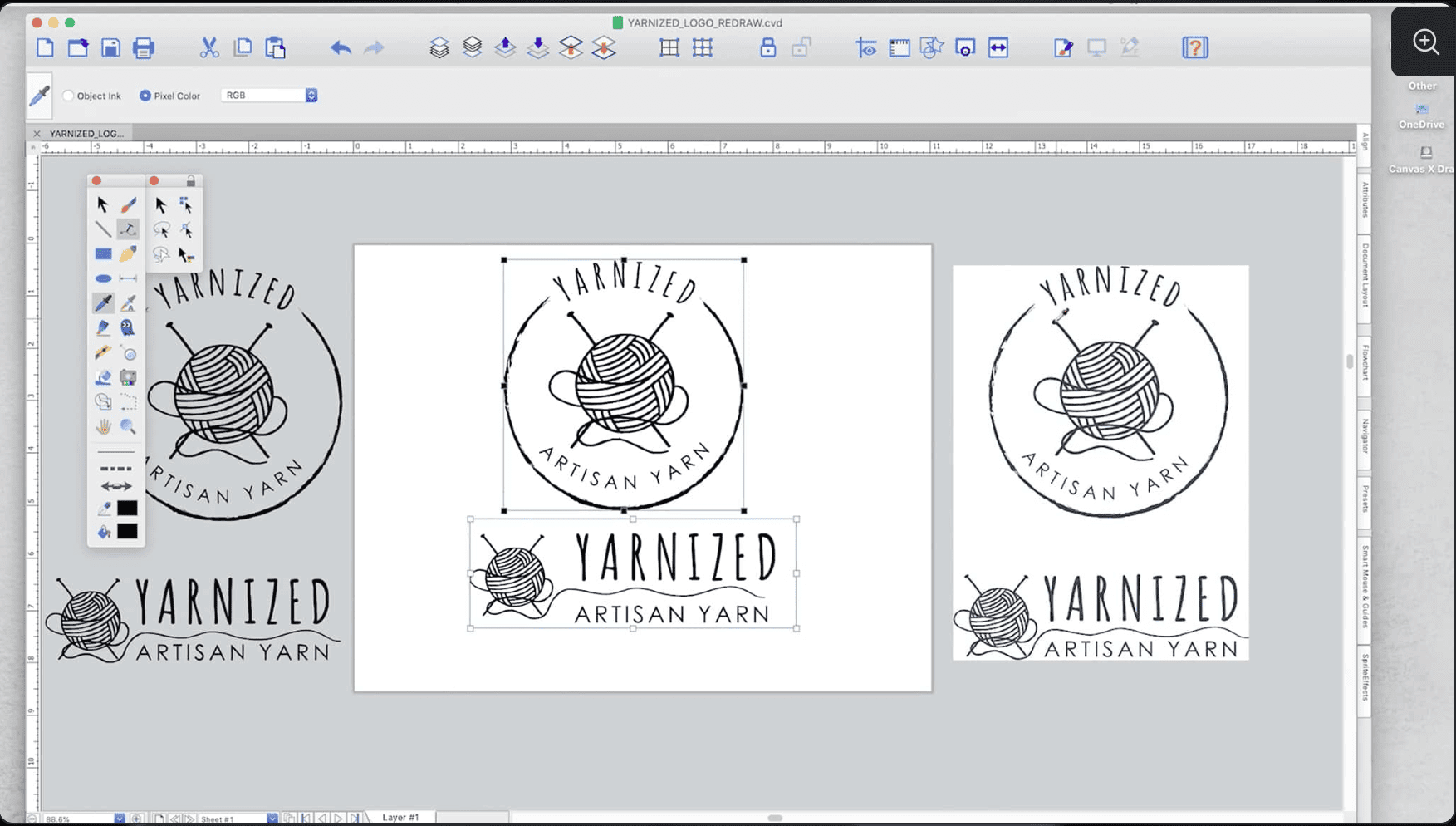Click the Print toolbar icon
1456x826 pixels.
pos(144,47)
